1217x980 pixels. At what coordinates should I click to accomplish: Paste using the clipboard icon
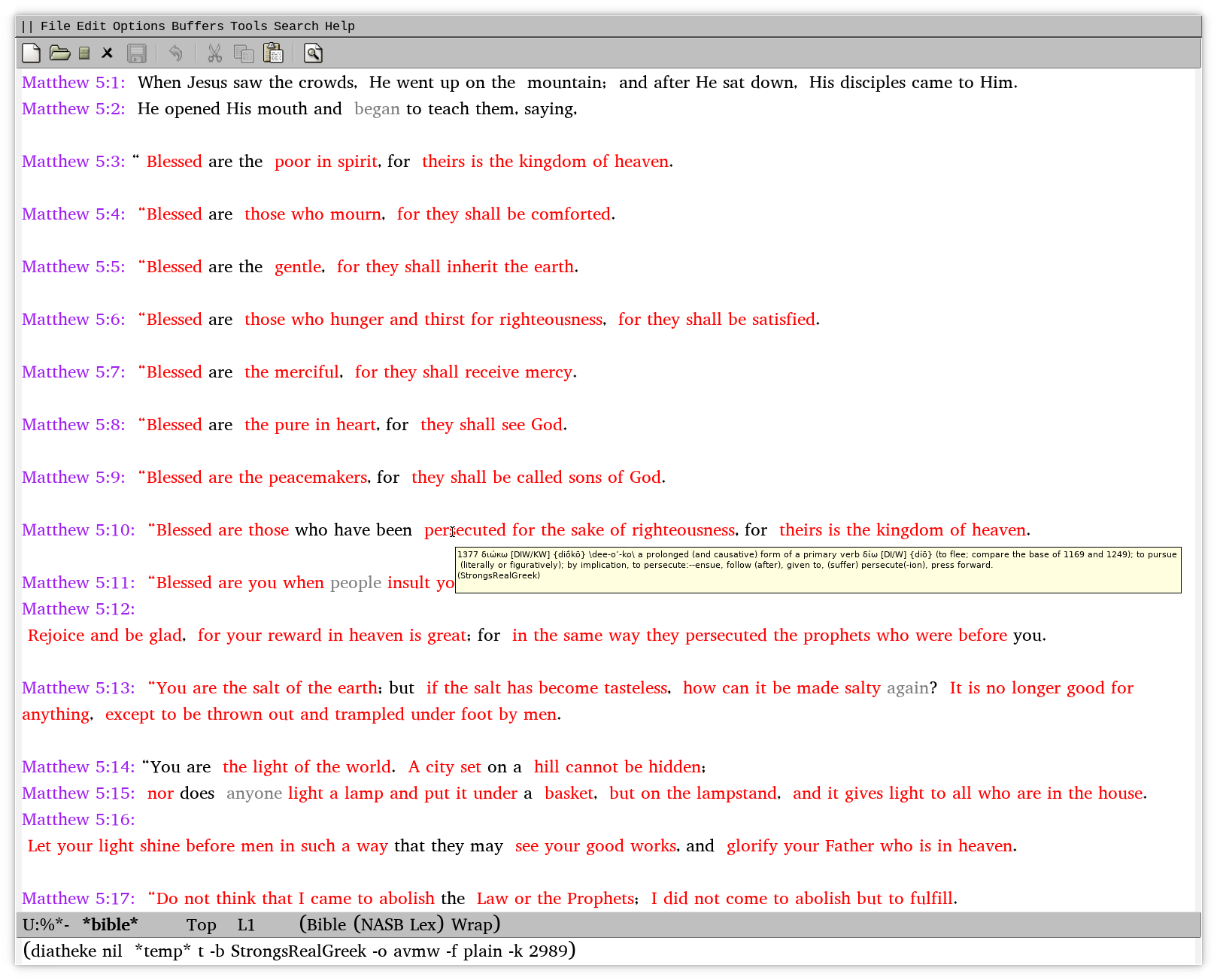[273, 53]
